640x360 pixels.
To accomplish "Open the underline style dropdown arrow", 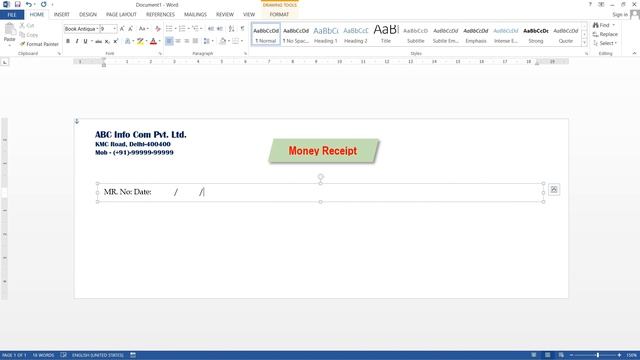I will (92, 41).
